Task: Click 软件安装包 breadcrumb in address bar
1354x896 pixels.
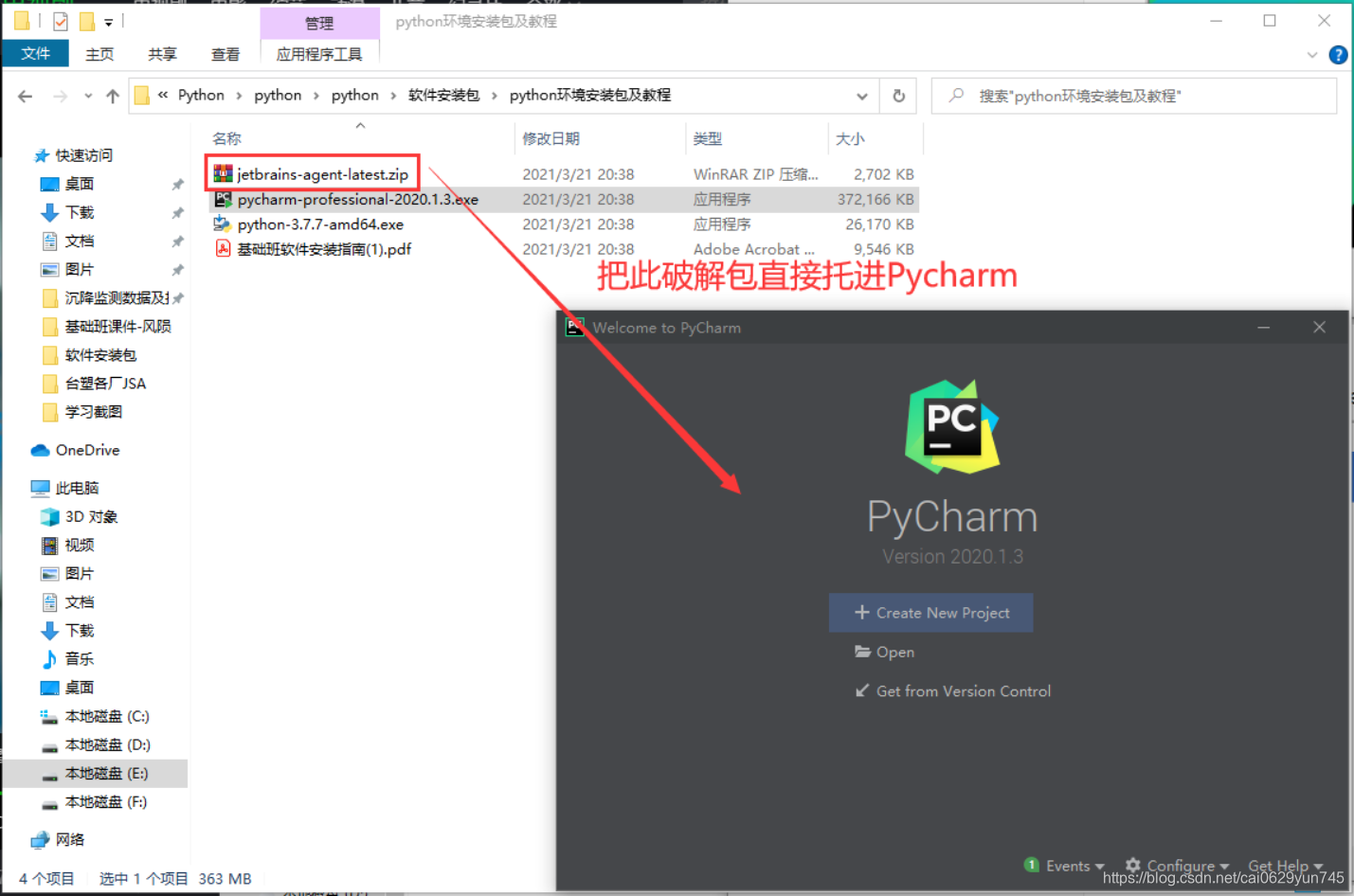Action: (x=443, y=95)
